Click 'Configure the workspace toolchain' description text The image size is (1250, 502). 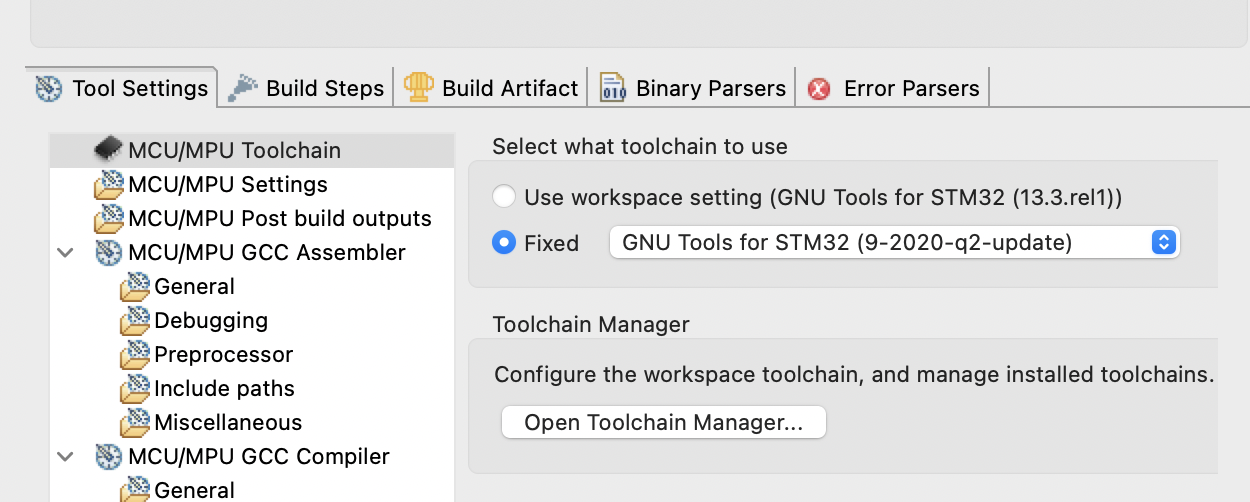coord(854,375)
